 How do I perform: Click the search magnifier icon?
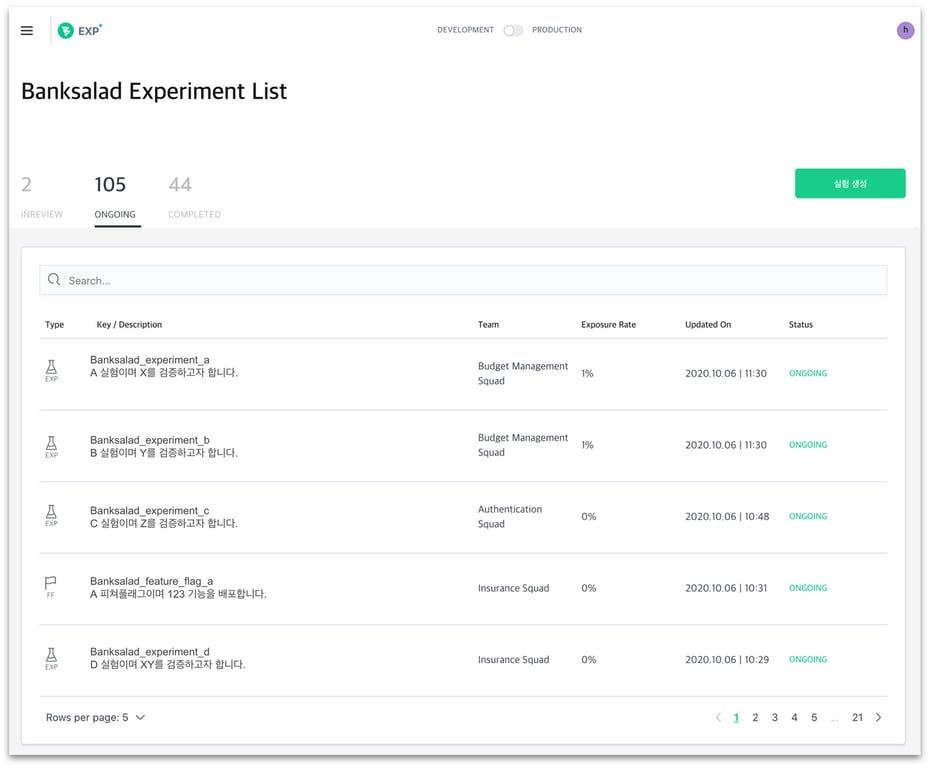[54, 280]
